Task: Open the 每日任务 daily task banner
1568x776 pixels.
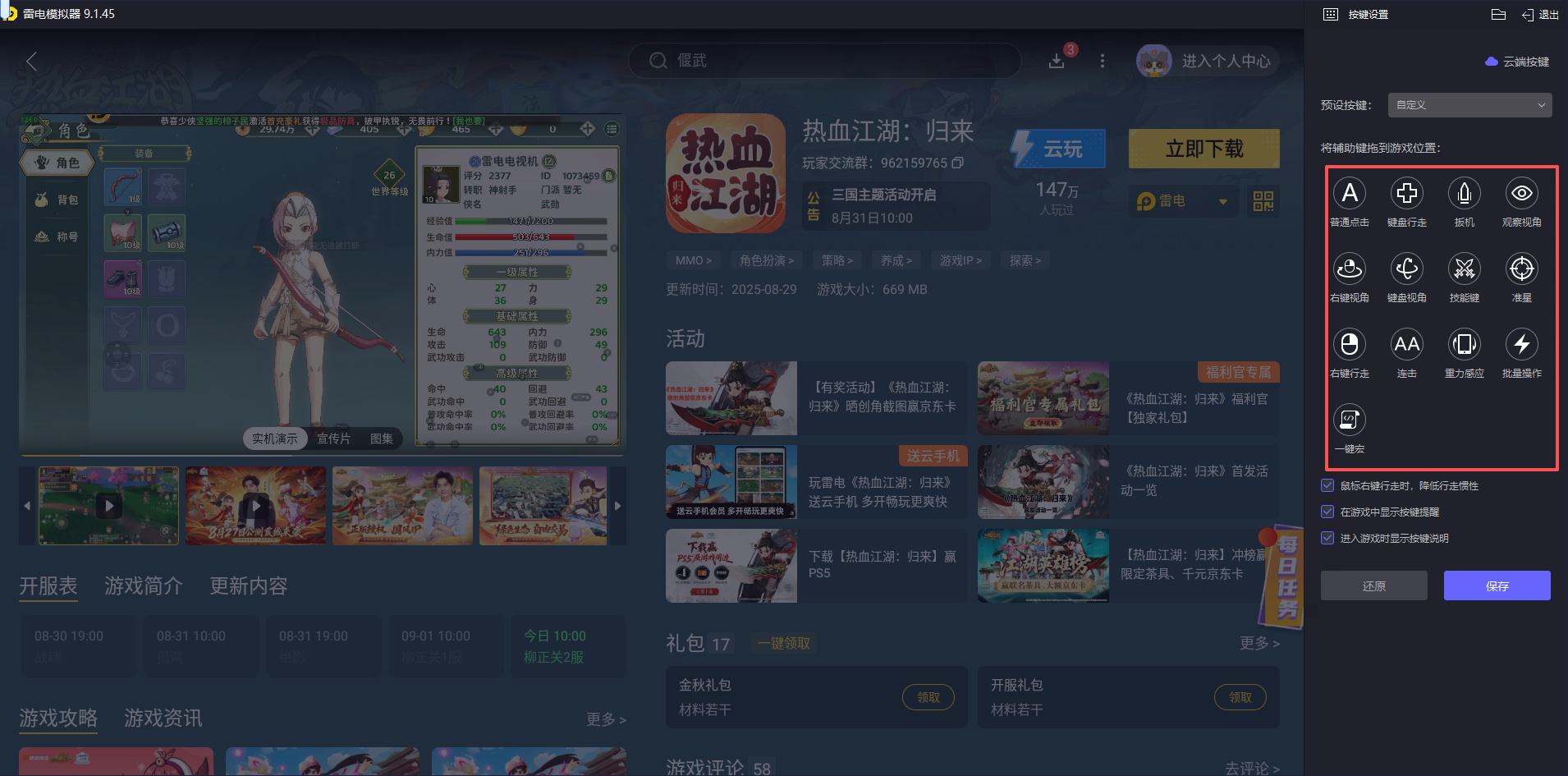Action: [1282, 578]
